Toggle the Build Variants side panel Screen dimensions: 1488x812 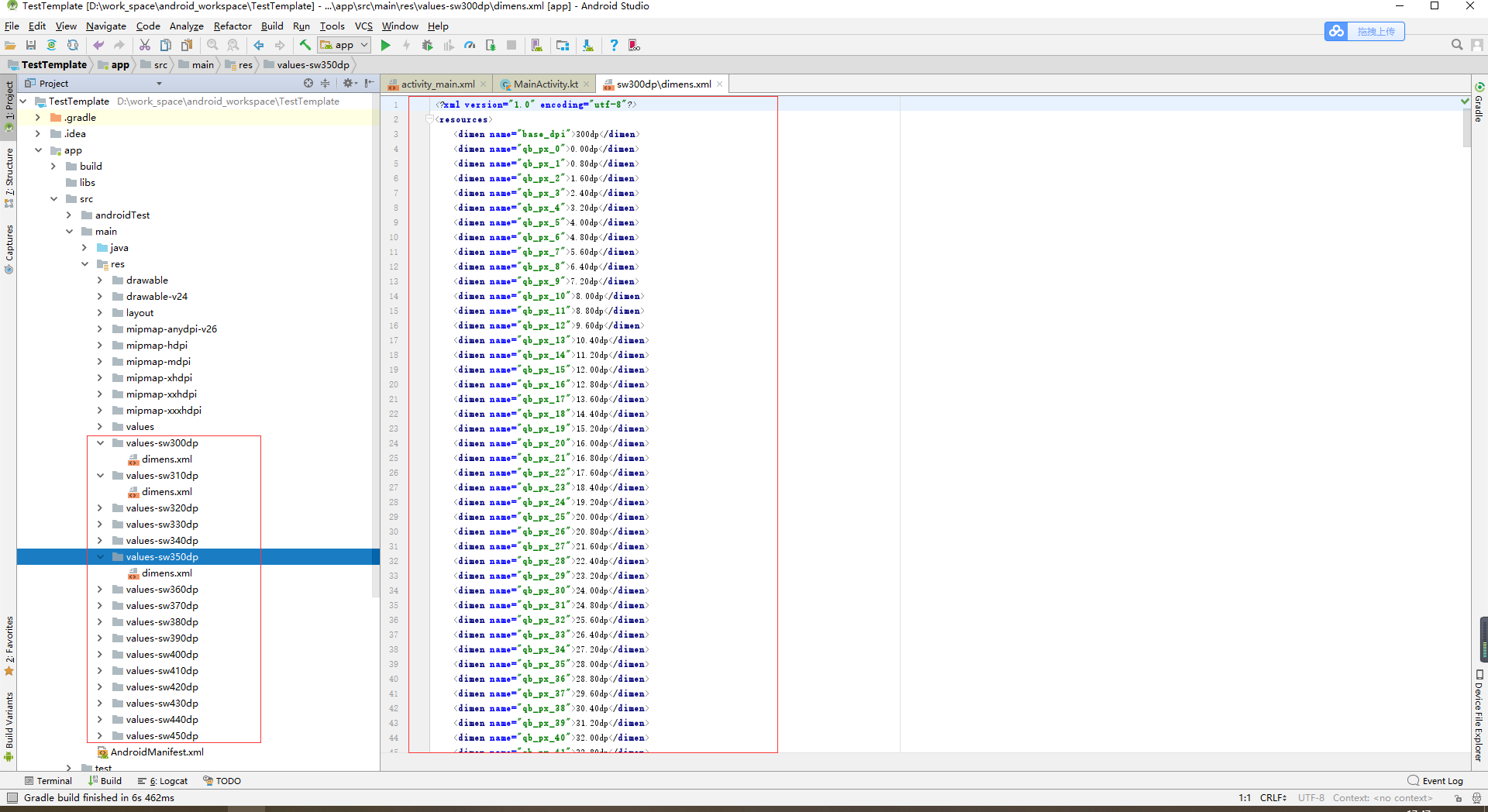point(9,727)
